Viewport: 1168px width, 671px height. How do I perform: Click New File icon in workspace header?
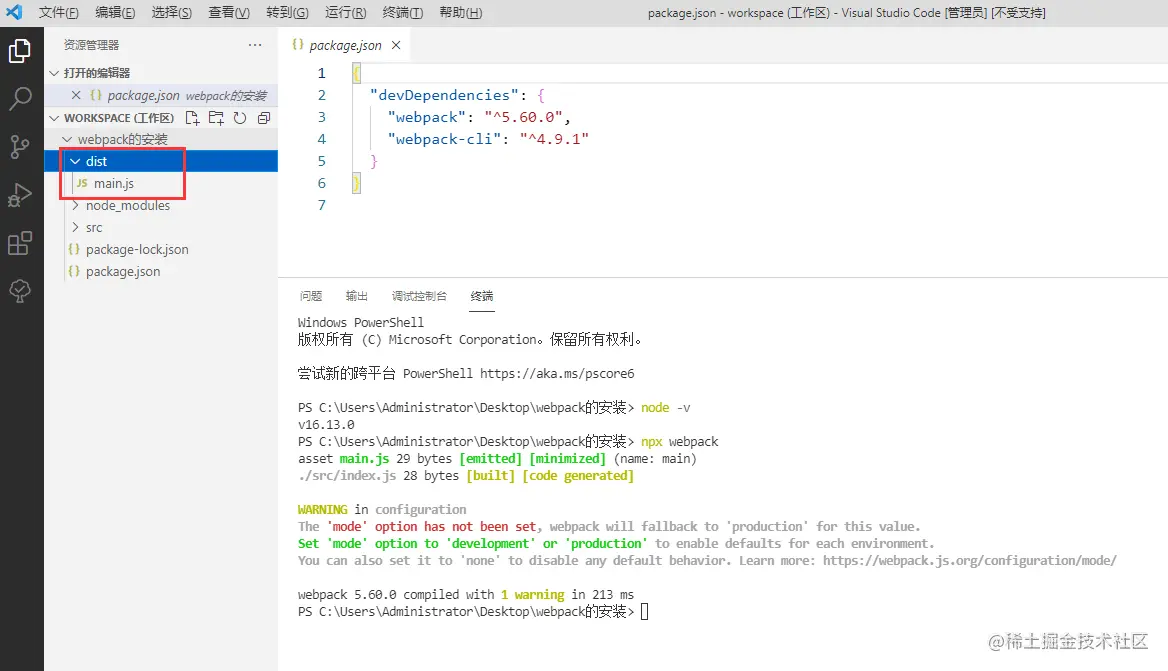click(192, 118)
